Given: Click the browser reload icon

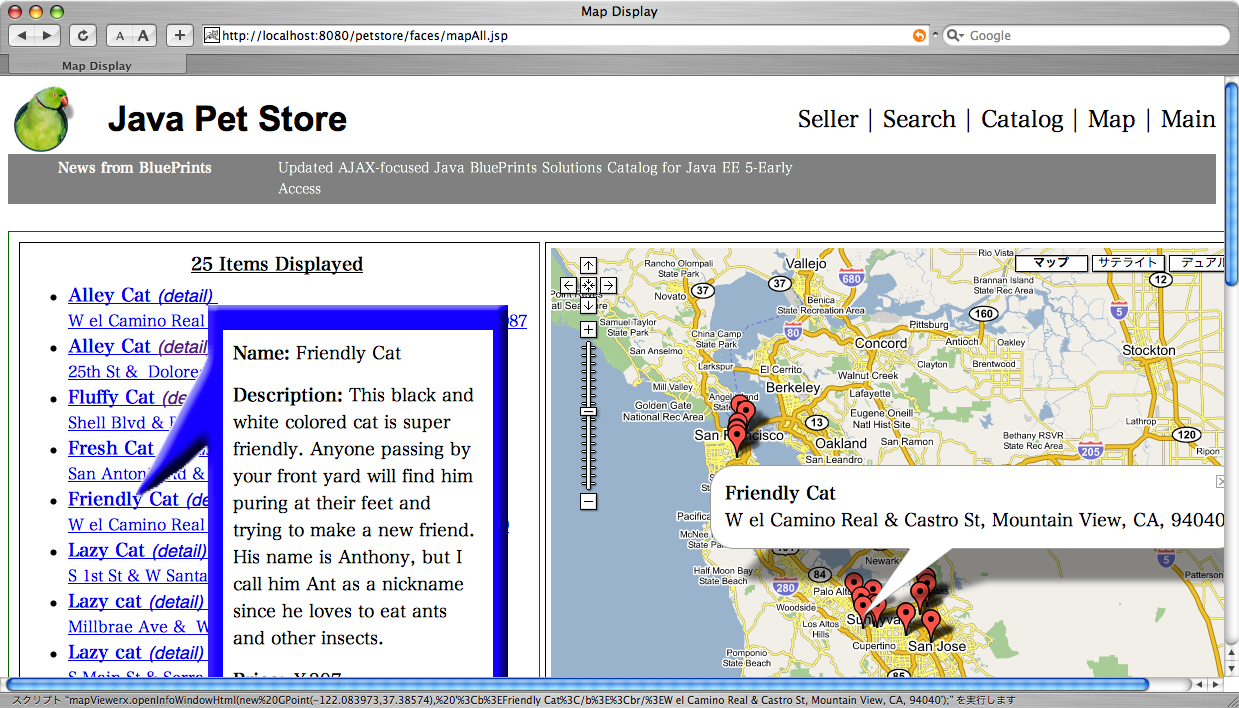Looking at the screenshot, I should [x=83, y=35].
